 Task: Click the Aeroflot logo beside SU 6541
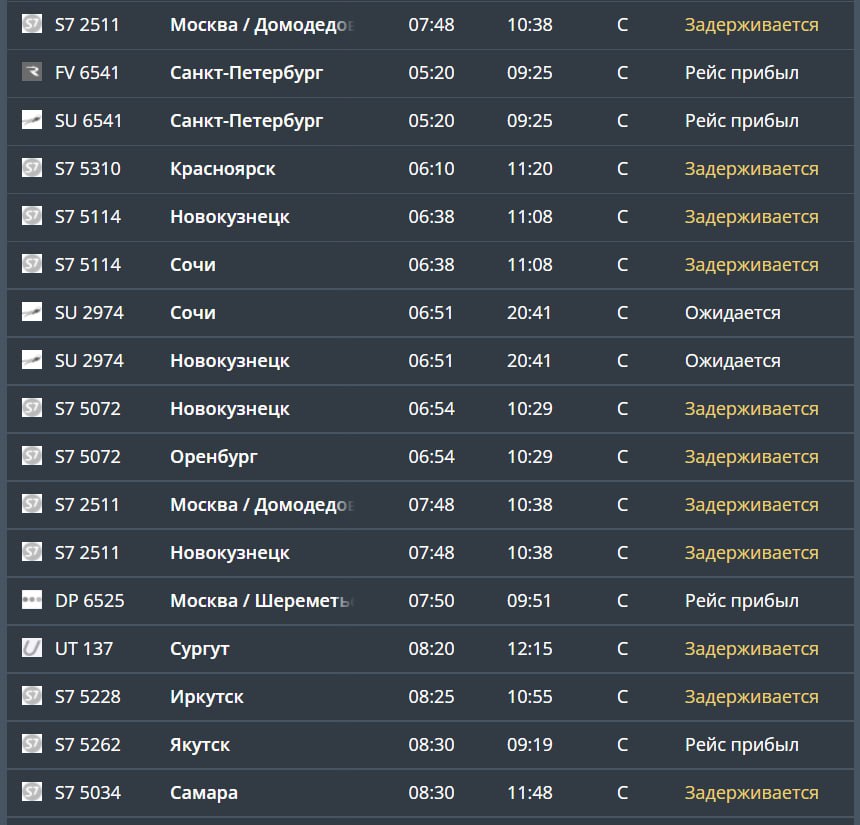(x=32, y=120)
